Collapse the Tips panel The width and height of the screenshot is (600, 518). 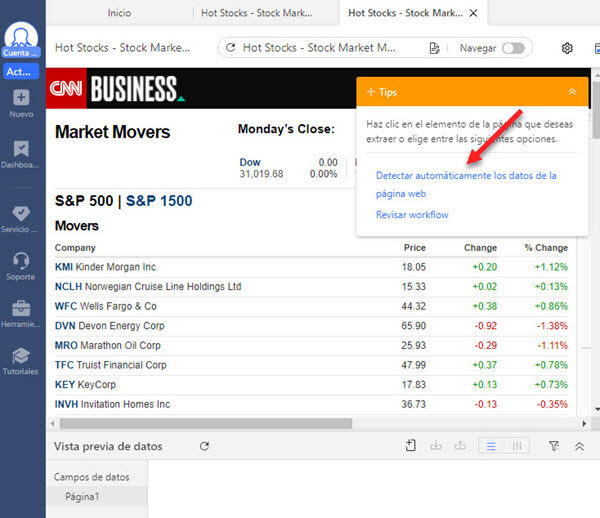coord(572,92)
